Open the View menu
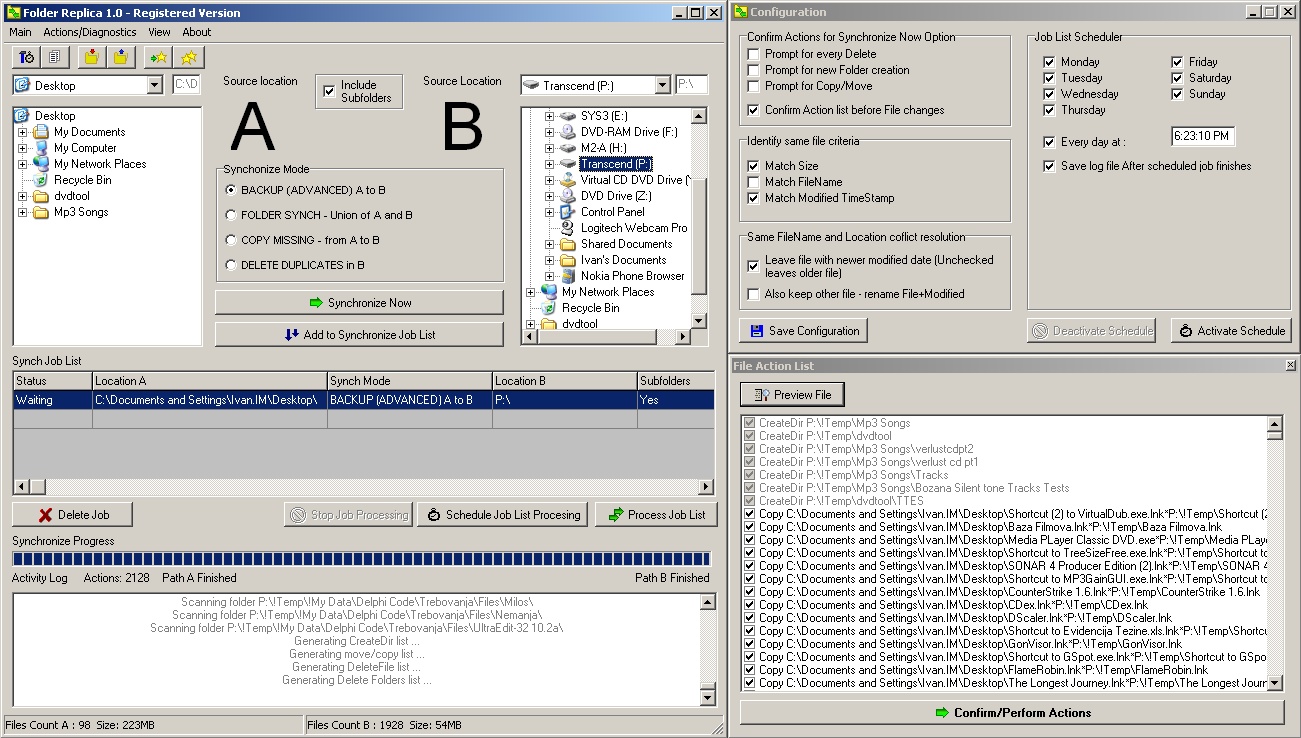Viewport: 1301px width, 738px height. click(x=159, y=32)
